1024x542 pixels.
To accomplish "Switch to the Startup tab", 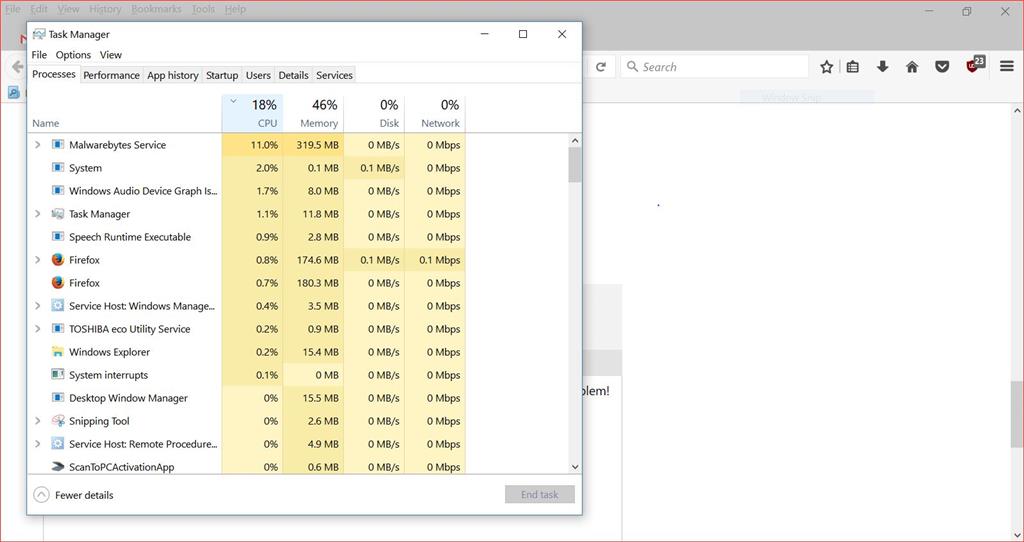I will [x=222, y=75].
